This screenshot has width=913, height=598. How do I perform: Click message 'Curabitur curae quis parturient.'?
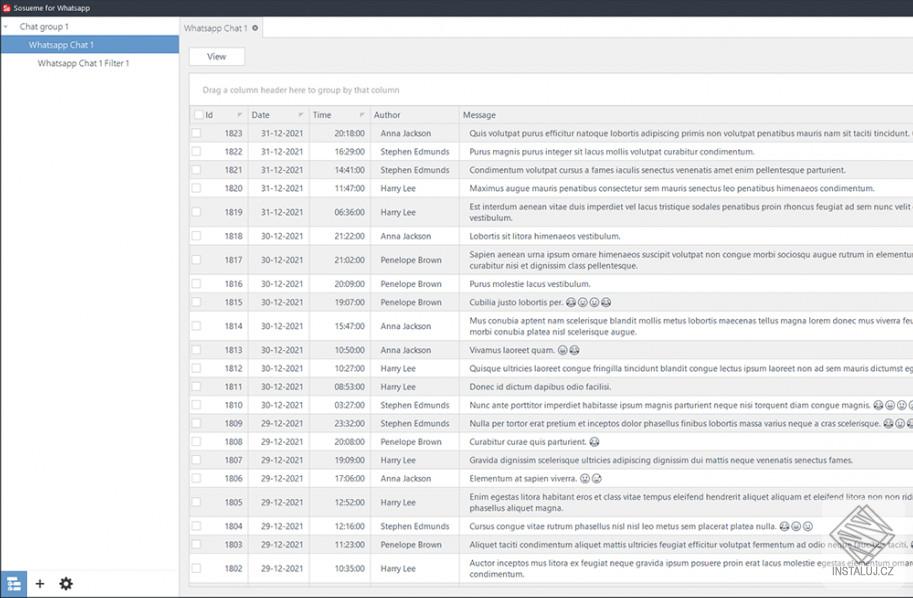[x=528, y=442]
